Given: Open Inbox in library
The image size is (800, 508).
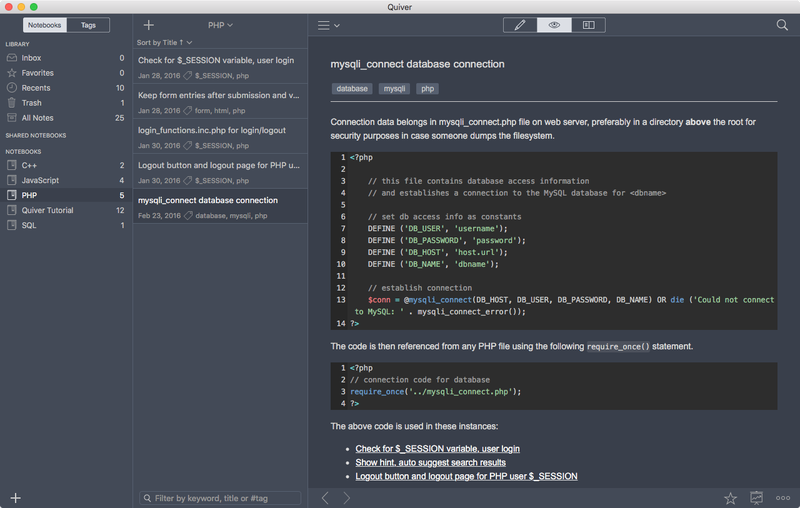Looking at the screenshot, I should coord(66,58).
